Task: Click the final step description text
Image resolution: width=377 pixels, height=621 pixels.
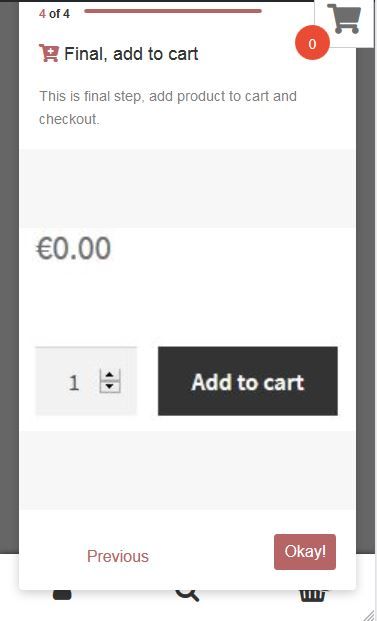Action: tap(168, 107)
